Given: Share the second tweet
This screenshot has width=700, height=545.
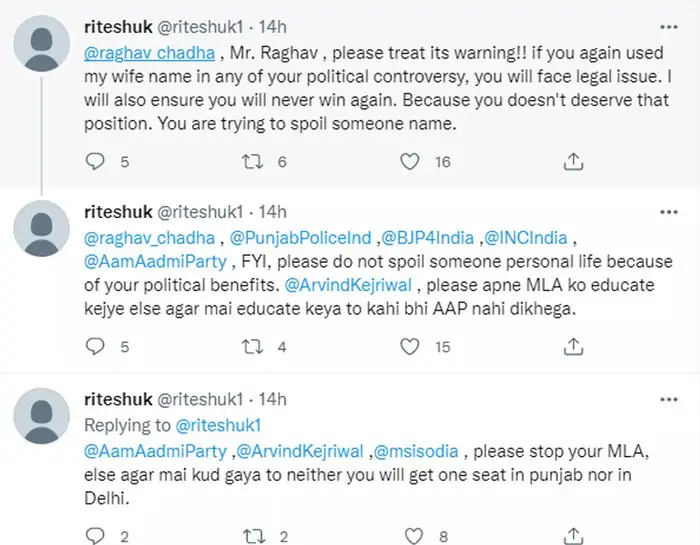Looking at the screenshot, I should [574, 347].
